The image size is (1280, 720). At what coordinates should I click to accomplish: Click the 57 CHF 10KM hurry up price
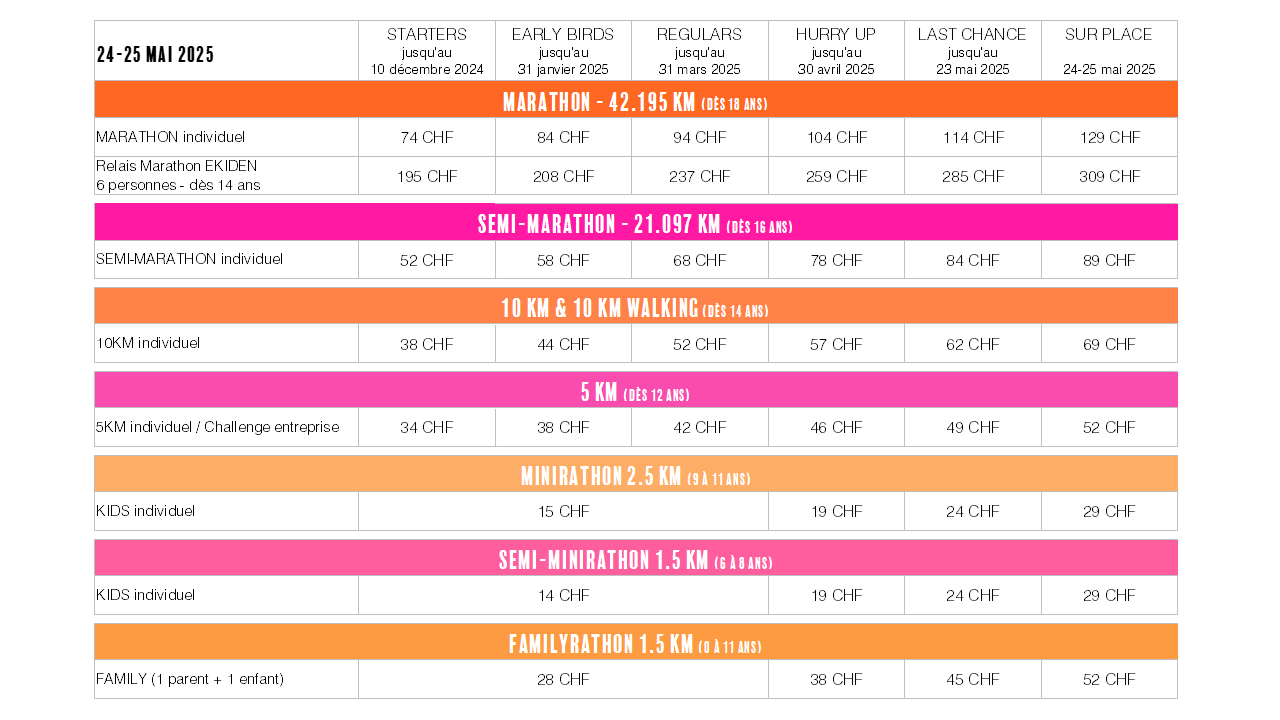pyautogui.click(x=836, y=344)
